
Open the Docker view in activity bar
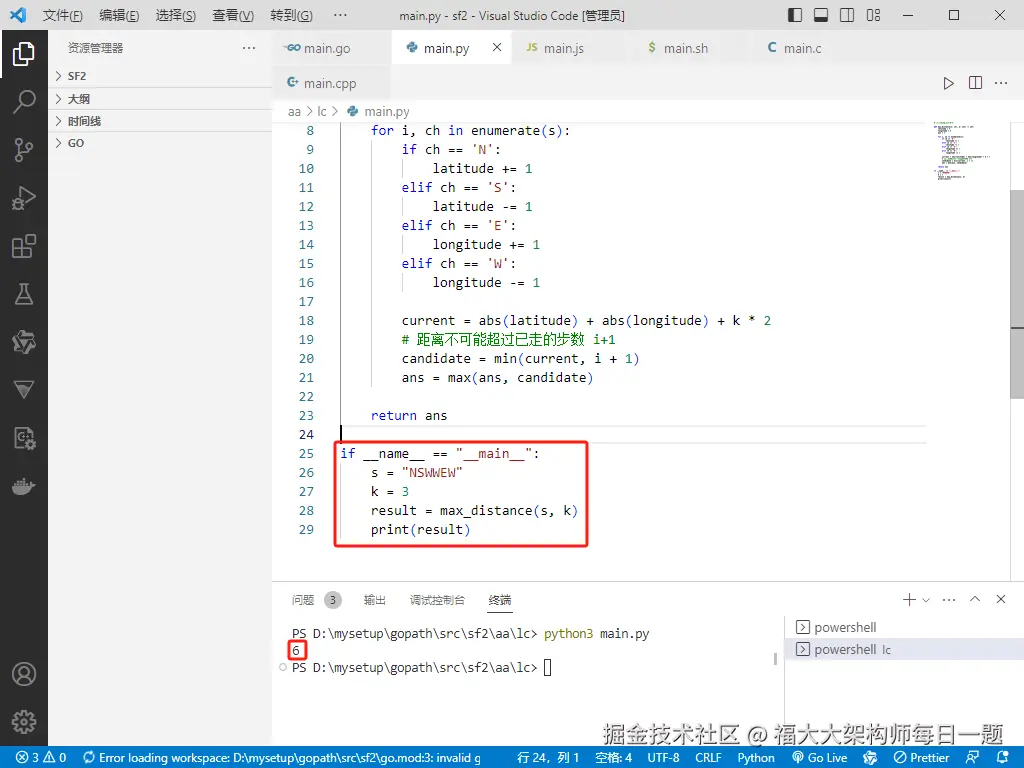(24, 487)
